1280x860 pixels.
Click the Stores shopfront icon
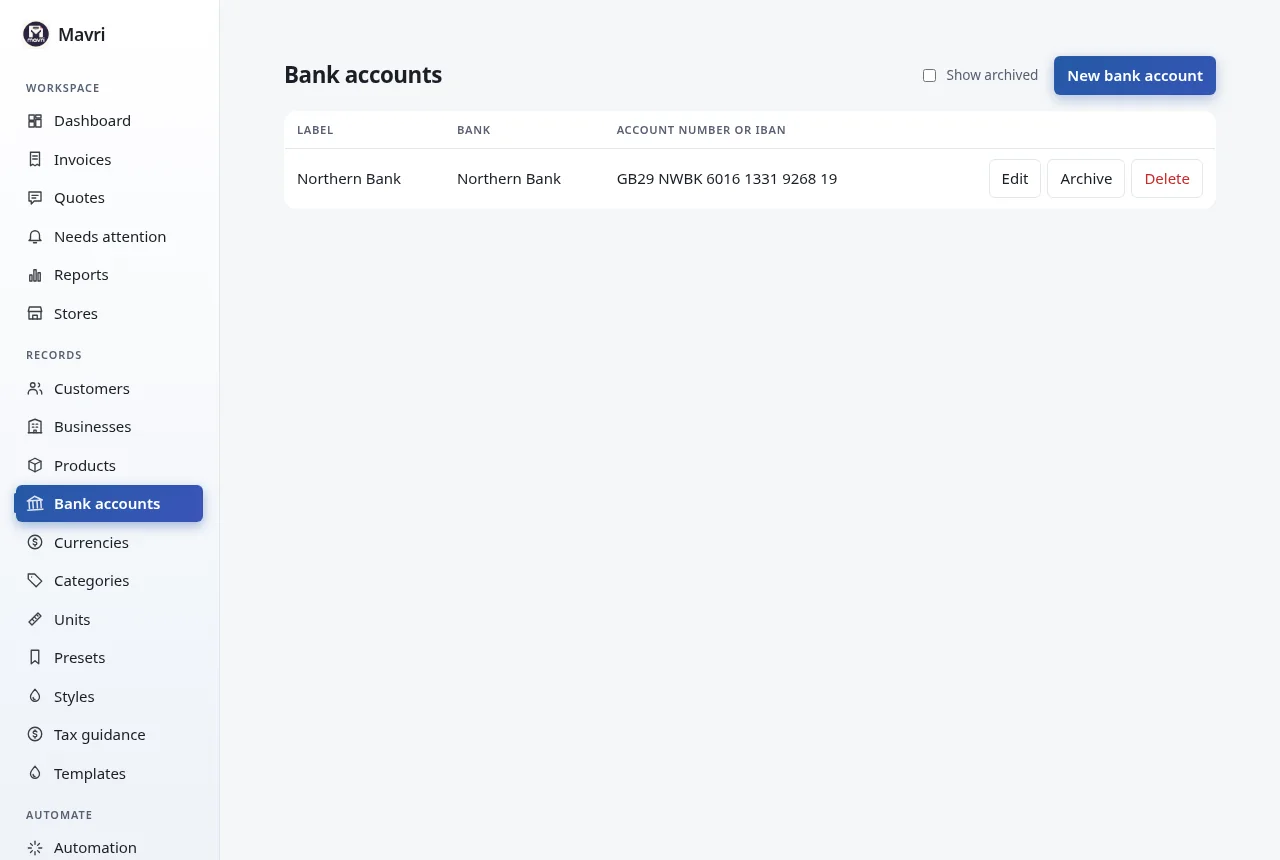pos(35,314)
